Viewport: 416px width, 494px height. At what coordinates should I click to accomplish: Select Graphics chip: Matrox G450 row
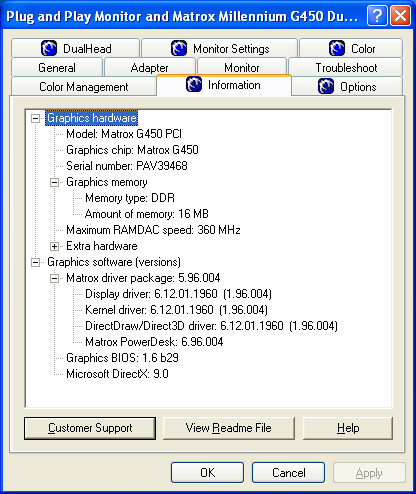(x=132, y=150)
